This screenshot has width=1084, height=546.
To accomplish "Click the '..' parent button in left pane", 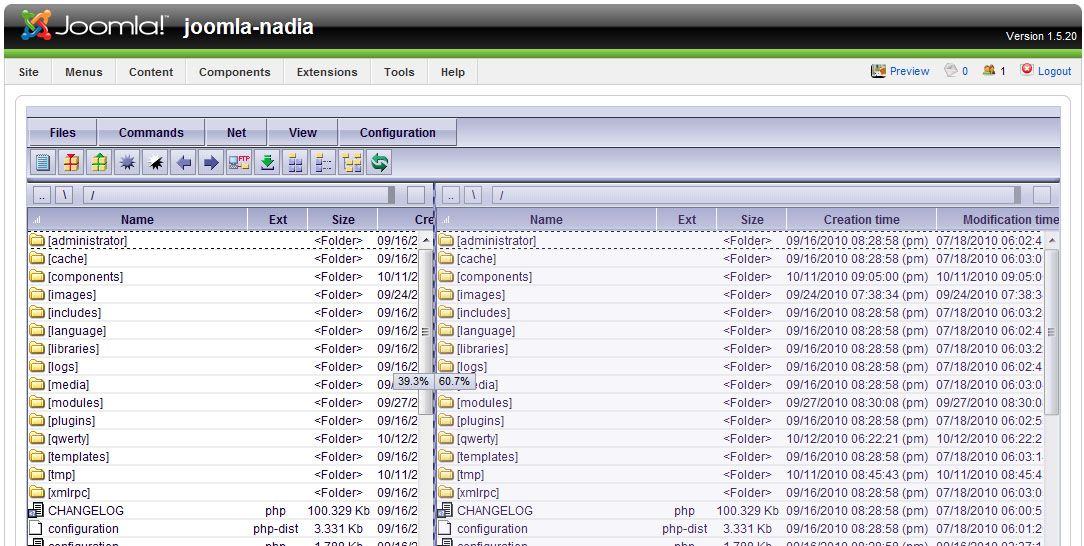I will pos(42,196).
